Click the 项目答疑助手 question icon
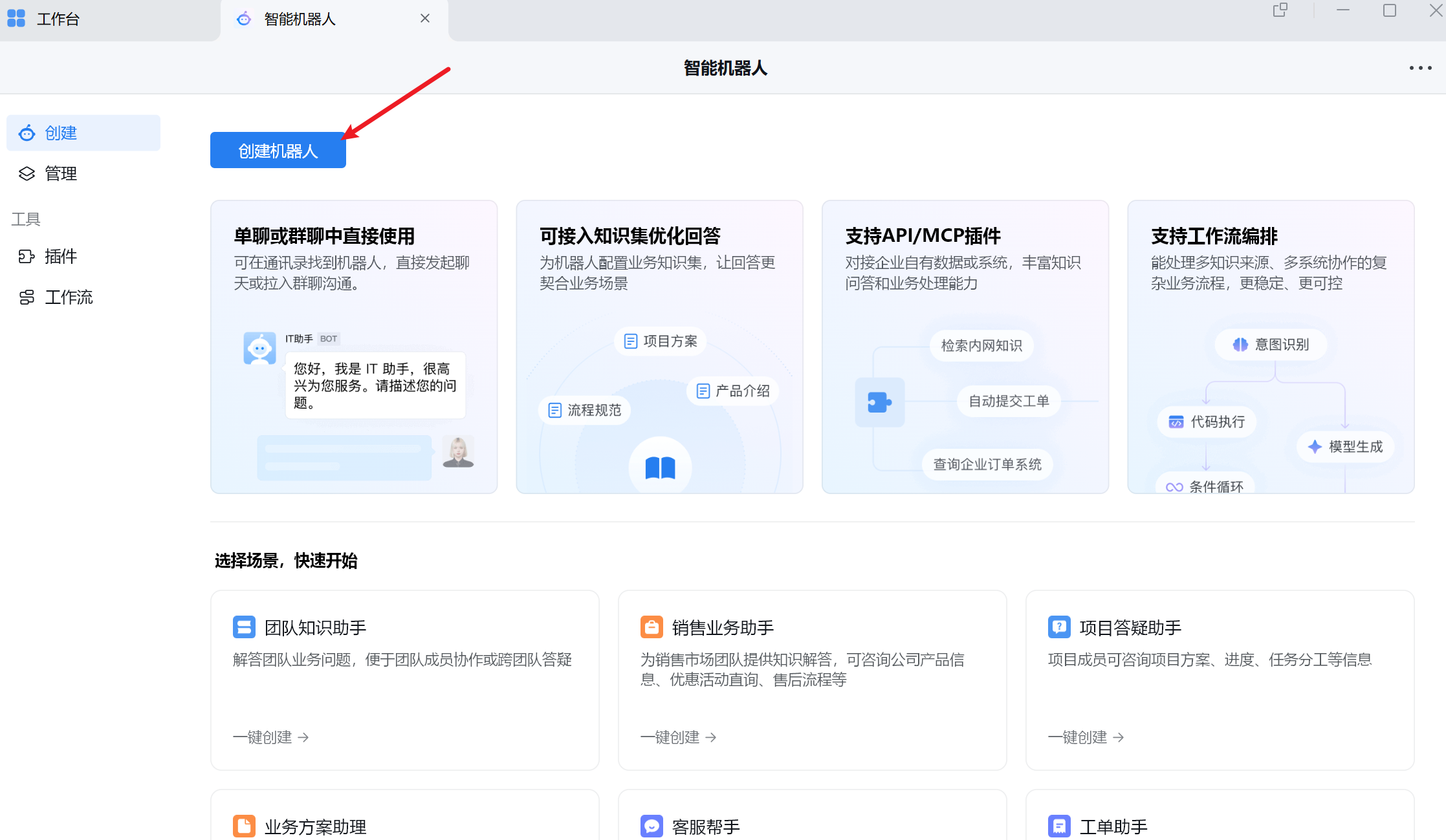 (x=1059, y=627)
